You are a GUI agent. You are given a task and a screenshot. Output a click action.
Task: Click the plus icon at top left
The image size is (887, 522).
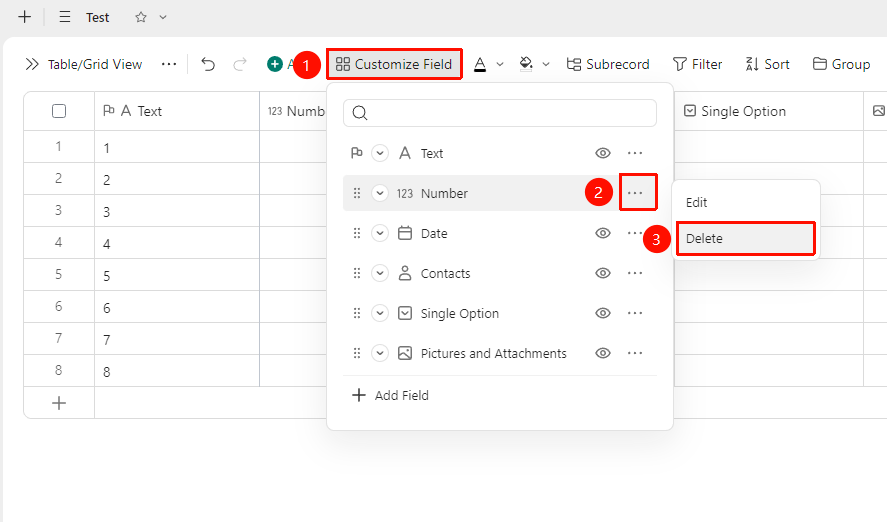[24, 17]
